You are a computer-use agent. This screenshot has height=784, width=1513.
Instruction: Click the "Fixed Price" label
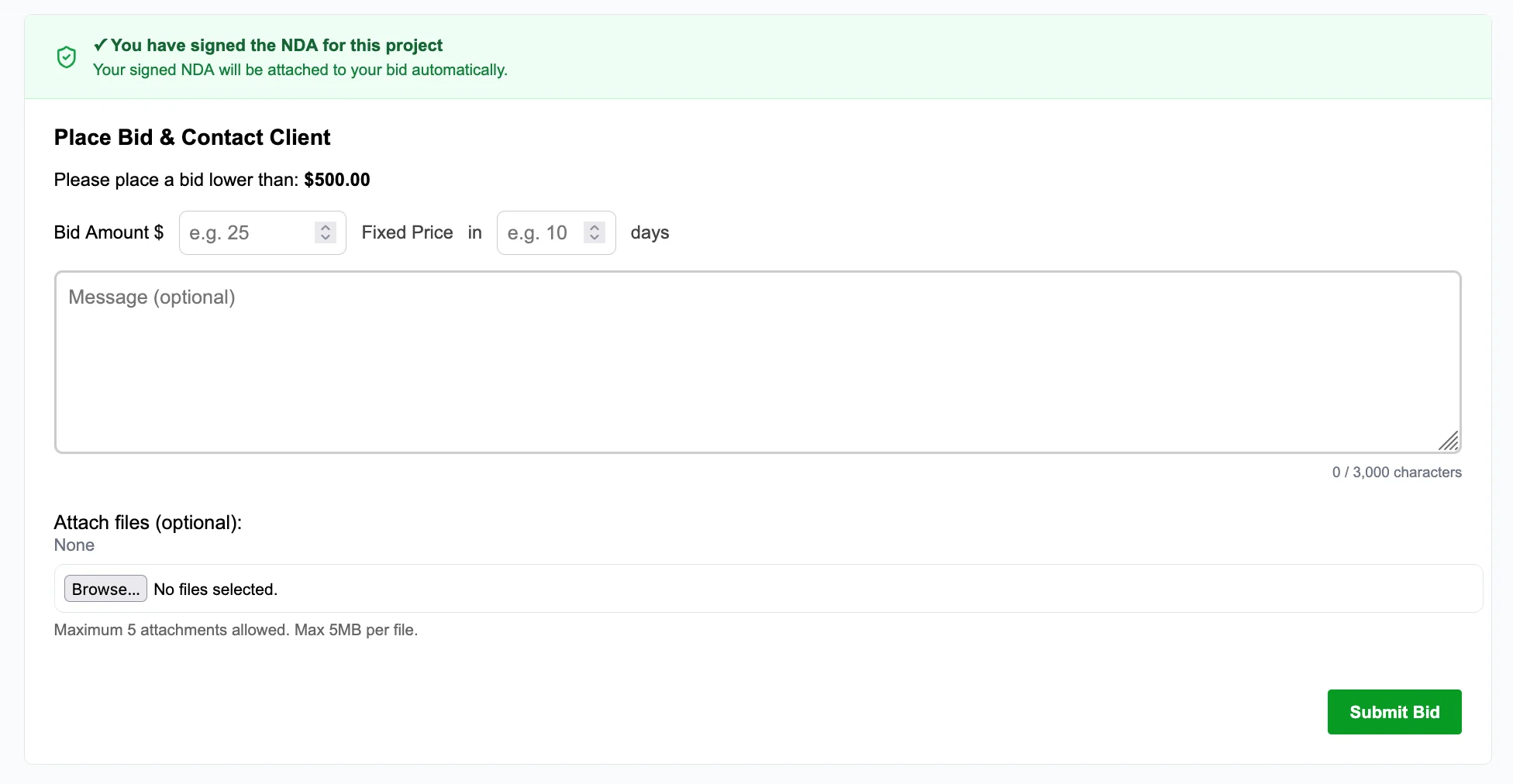(407, 232)
